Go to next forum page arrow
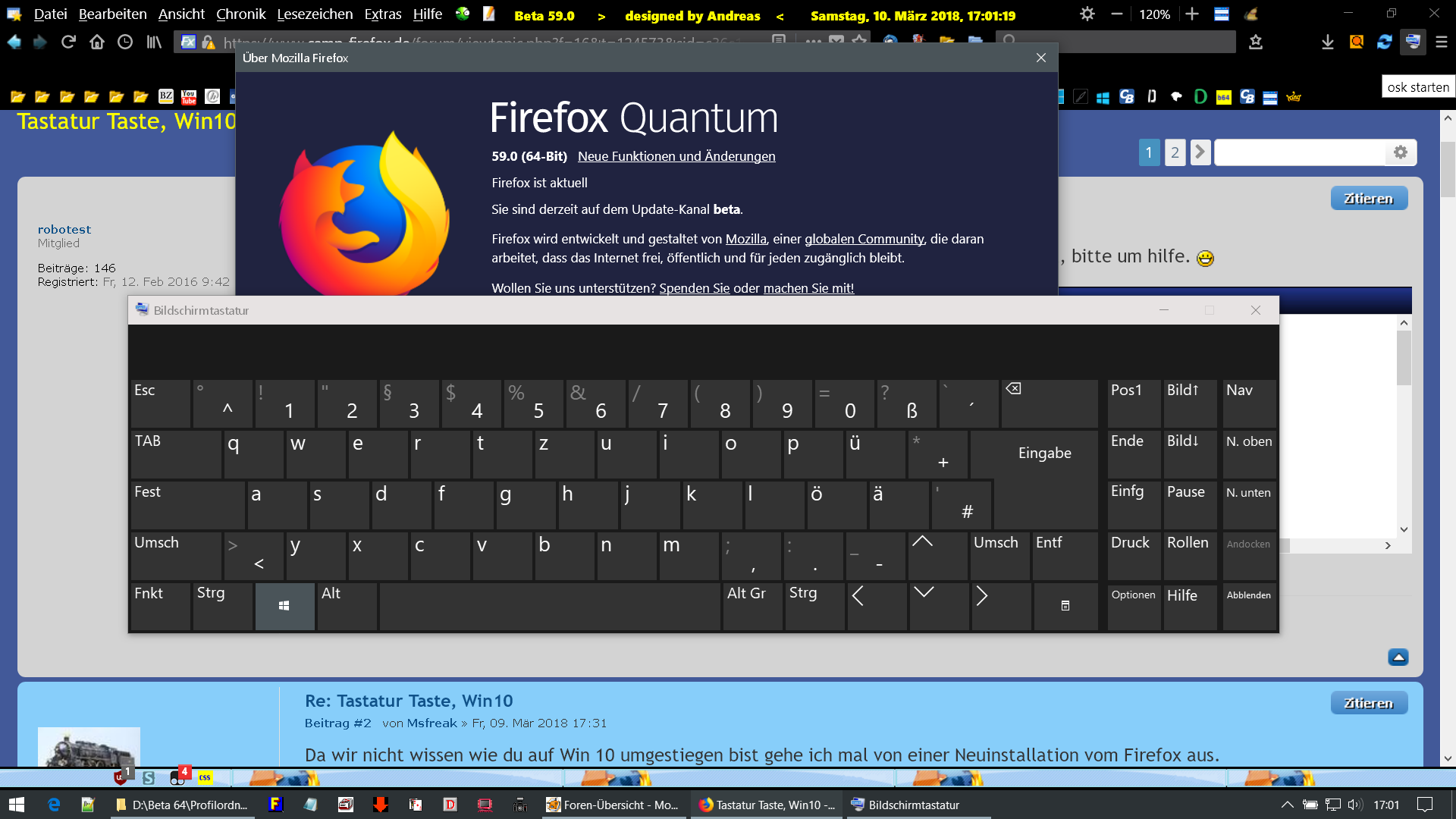The width and height of the screenshot is (1456, 819). (1200, 152)
